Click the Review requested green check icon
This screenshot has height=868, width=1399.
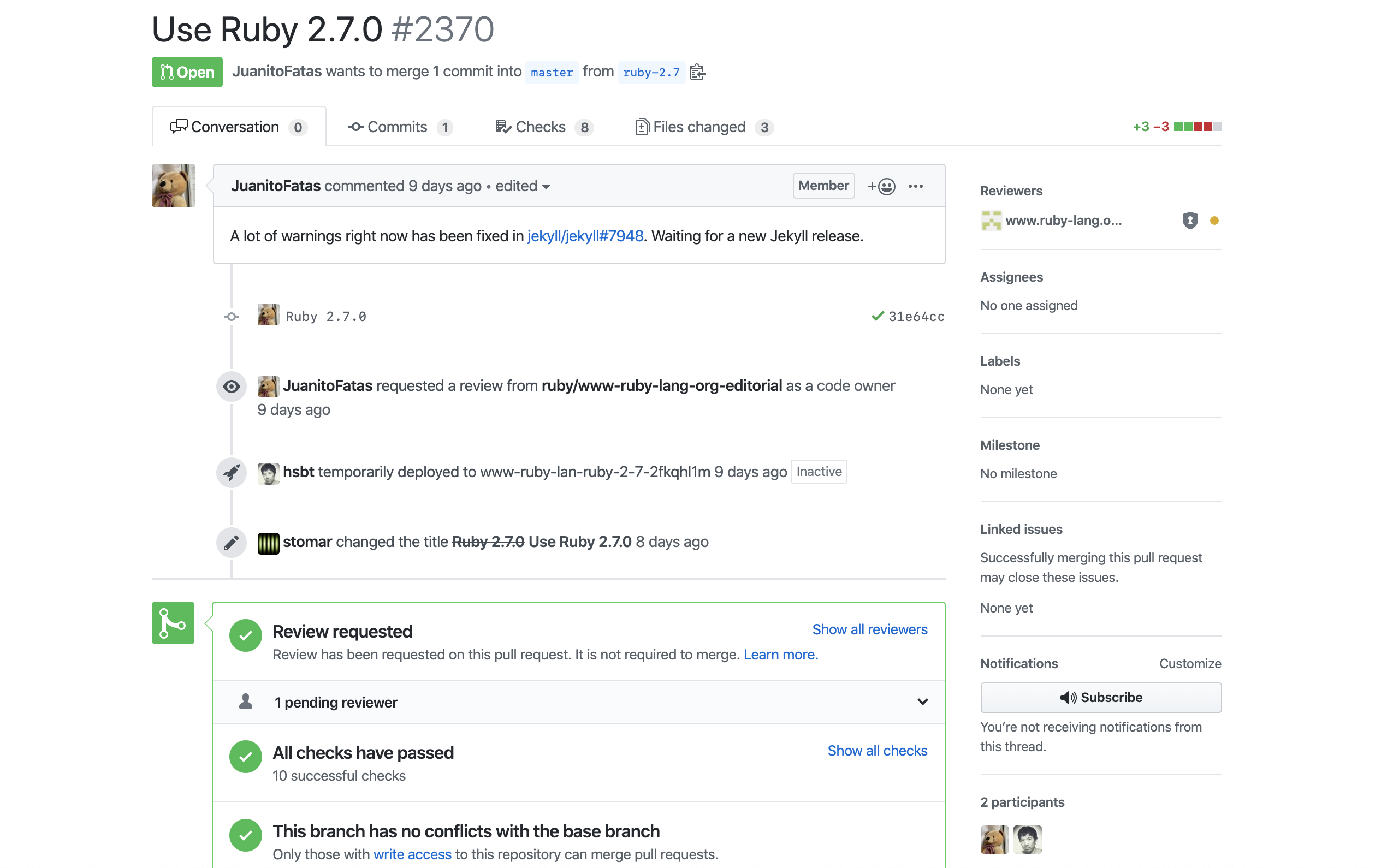click(246, 635)
